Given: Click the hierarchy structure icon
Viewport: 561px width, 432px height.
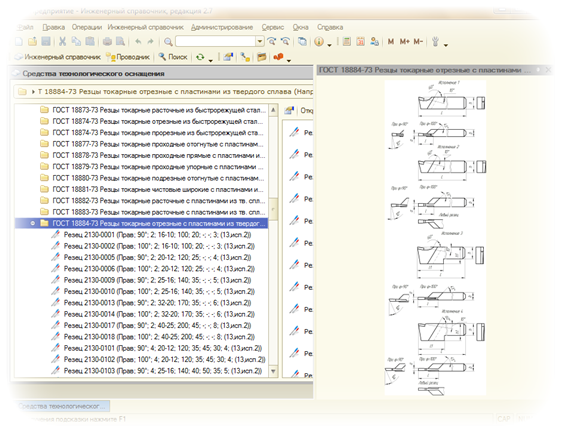Looking at the screenshot, I should click(245, 57).
